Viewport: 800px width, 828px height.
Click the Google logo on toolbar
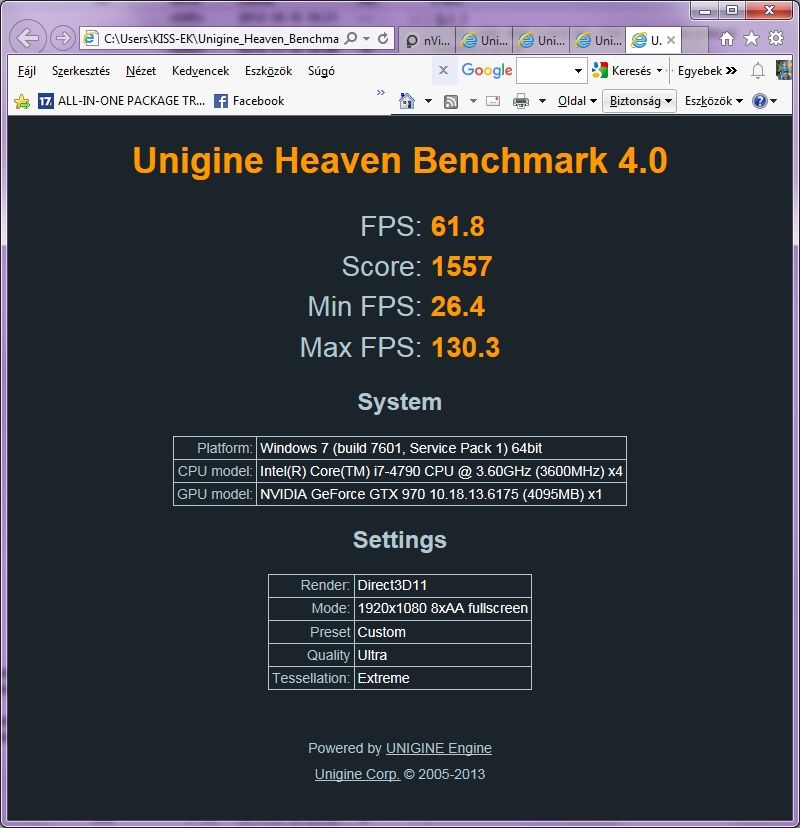(487, 70)
